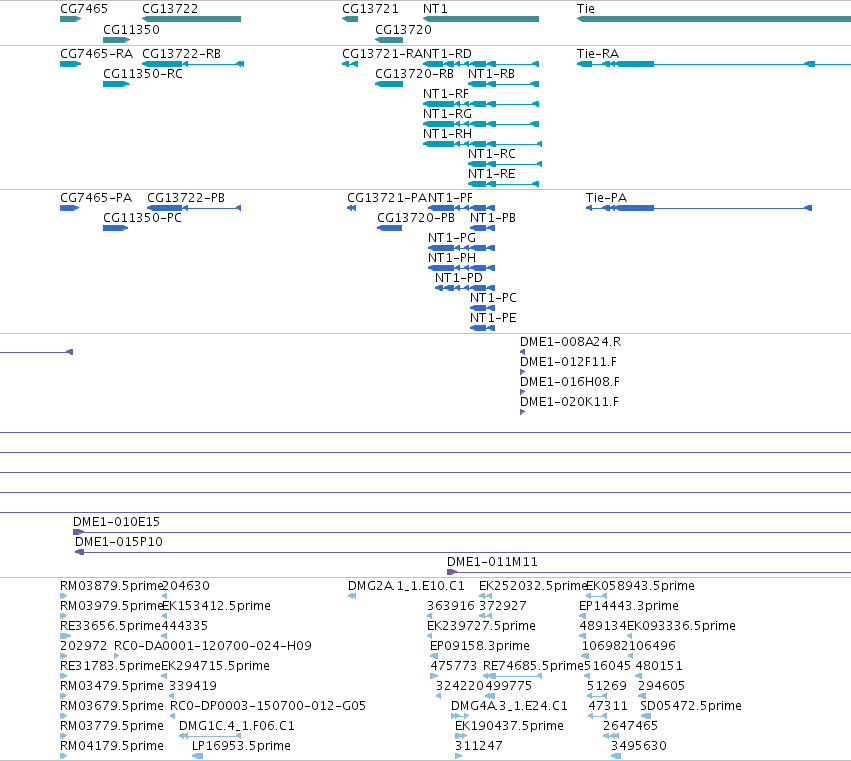Click BAC clone DME1-015P10 label

coord(119,542)
